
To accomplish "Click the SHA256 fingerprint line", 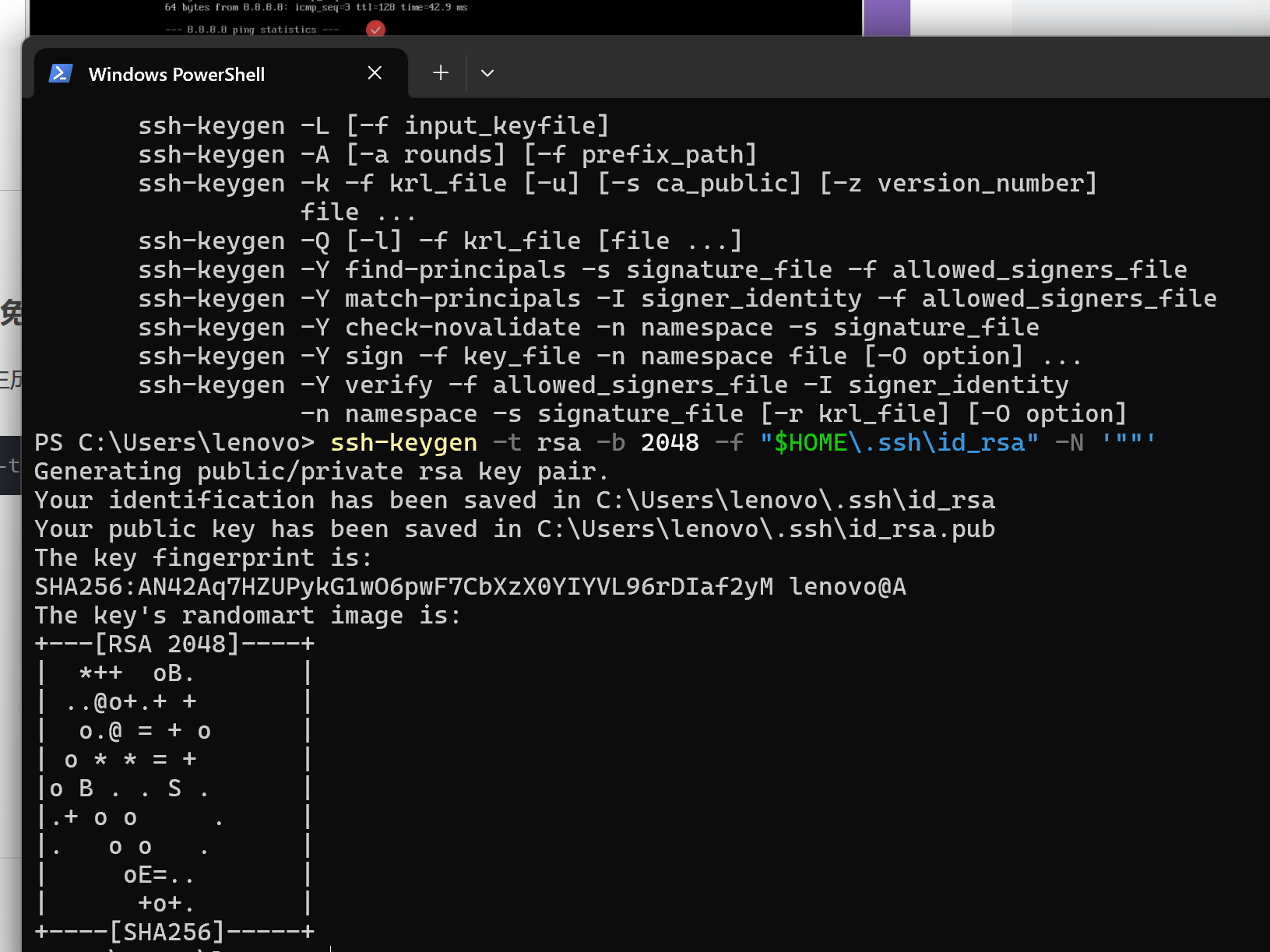I will tap(470, 587).
